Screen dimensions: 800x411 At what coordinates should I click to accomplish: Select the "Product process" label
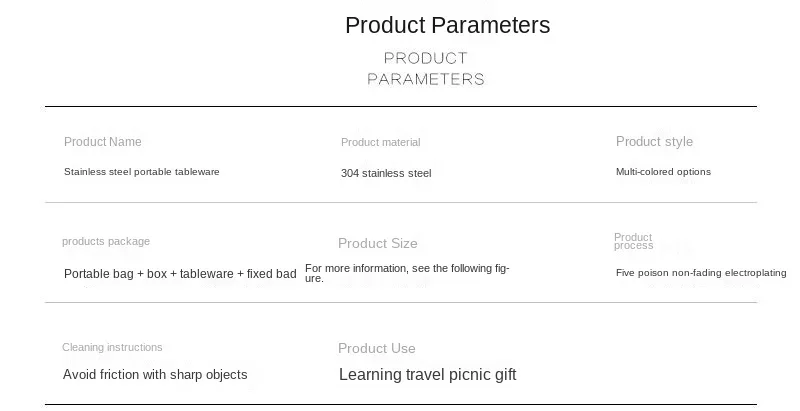pyautogui.click(x=633, y=241)
